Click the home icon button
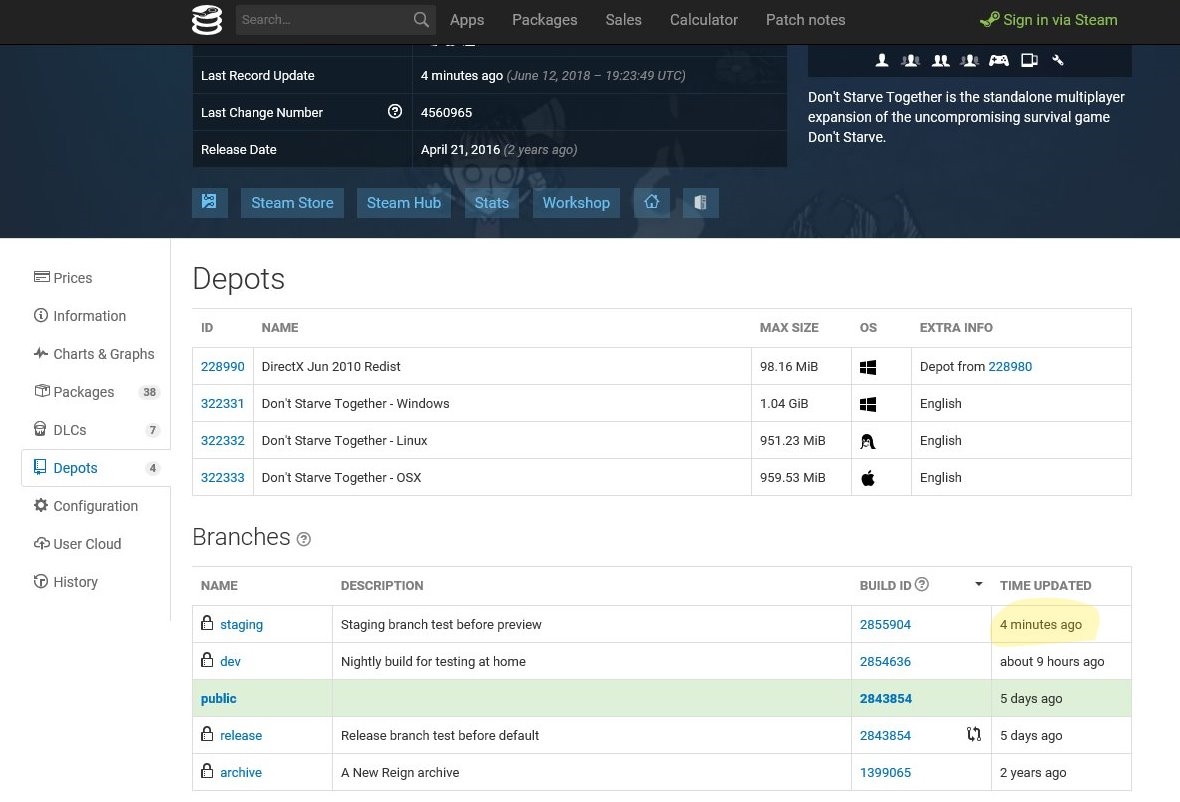Screen dimensions: 1180x802 652,202
